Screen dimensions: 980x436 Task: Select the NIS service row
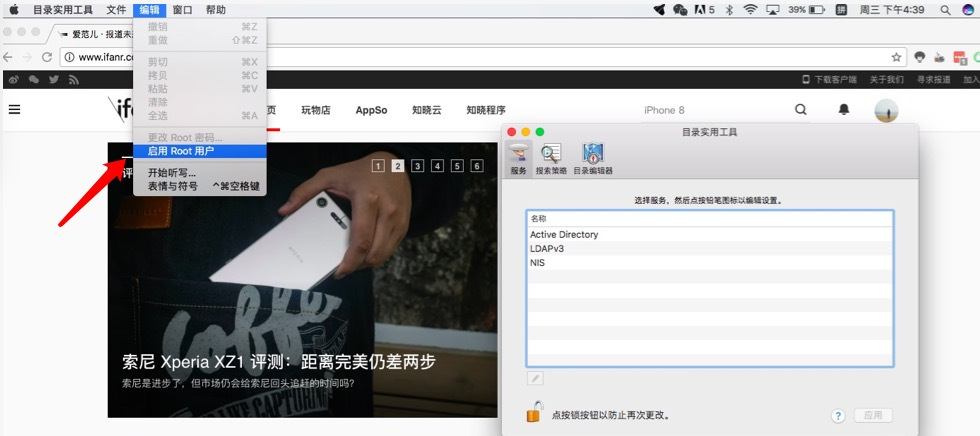coord(710,263)
